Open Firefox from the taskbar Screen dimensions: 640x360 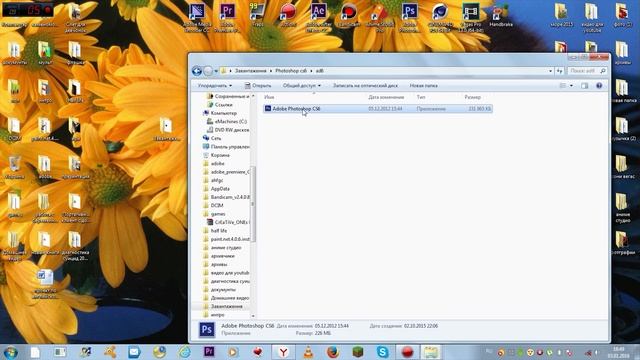[x=333, y=352]
